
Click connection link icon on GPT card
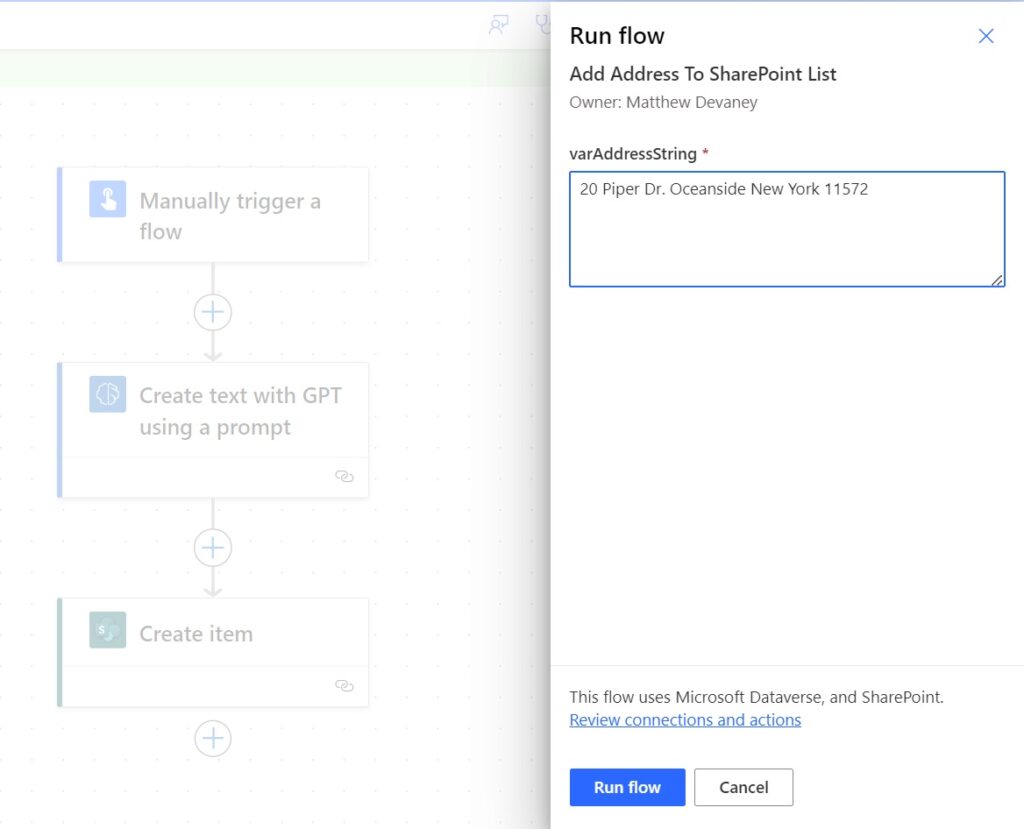(x=344, y=477)
